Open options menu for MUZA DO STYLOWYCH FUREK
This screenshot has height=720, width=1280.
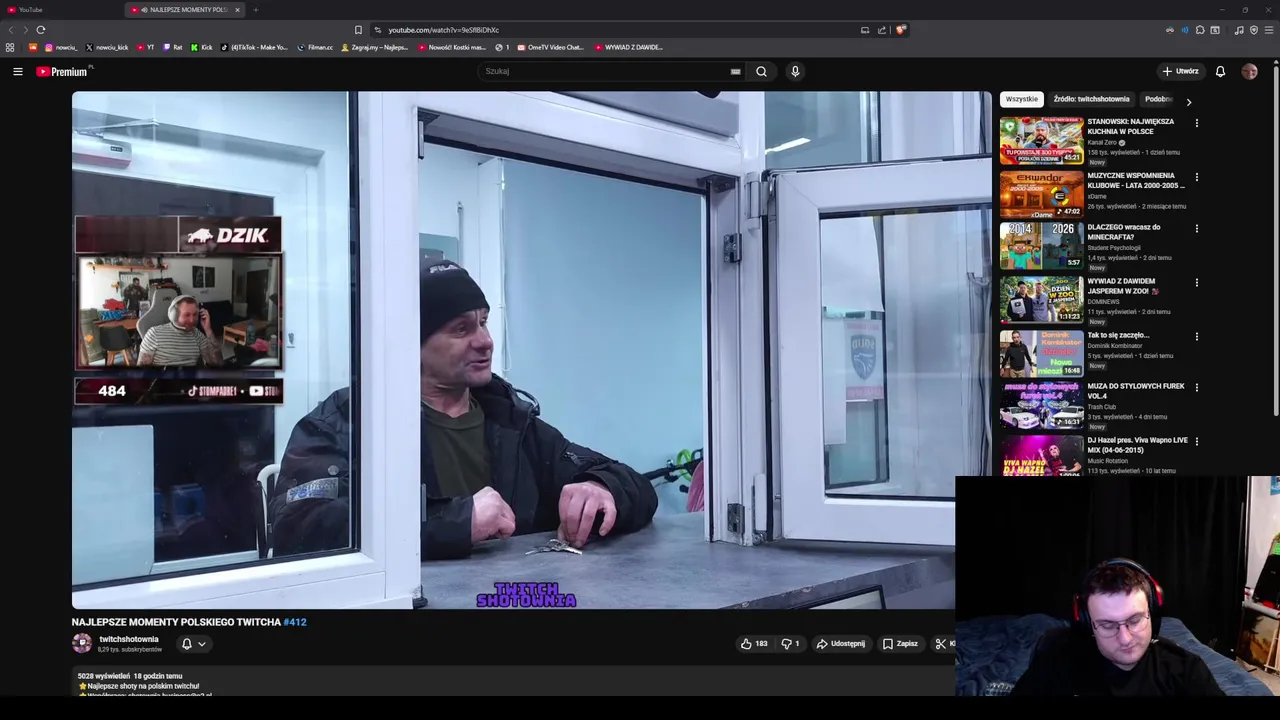point(1196,388)
